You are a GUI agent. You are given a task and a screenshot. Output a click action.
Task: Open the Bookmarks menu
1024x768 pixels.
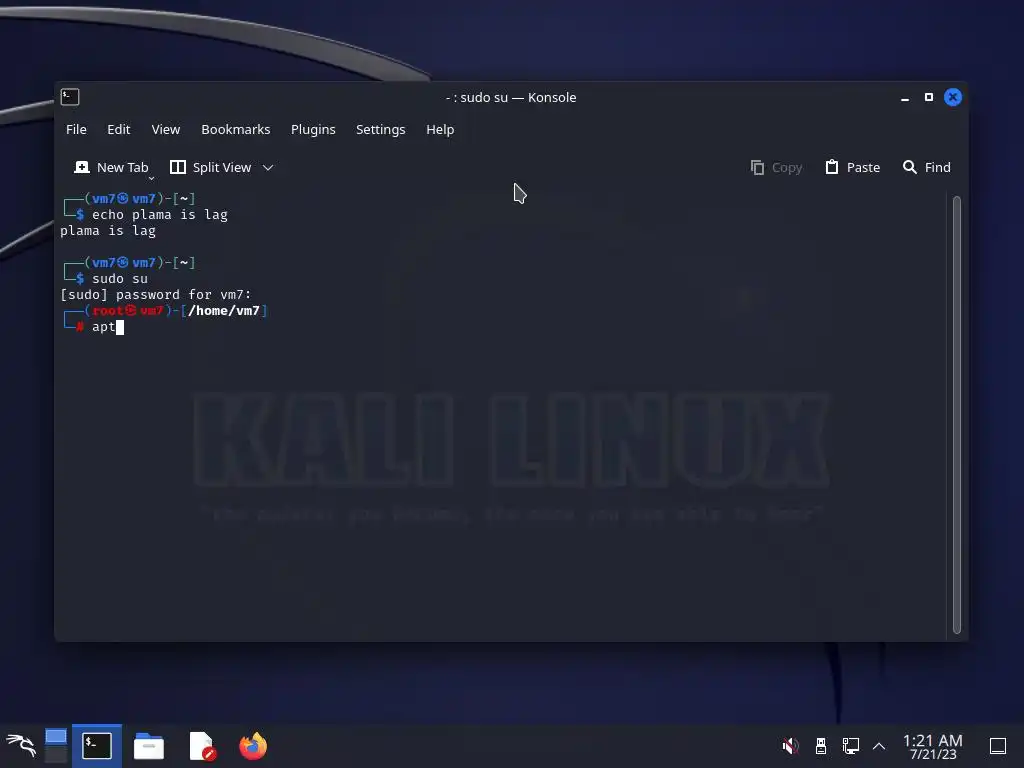point(235,129)
